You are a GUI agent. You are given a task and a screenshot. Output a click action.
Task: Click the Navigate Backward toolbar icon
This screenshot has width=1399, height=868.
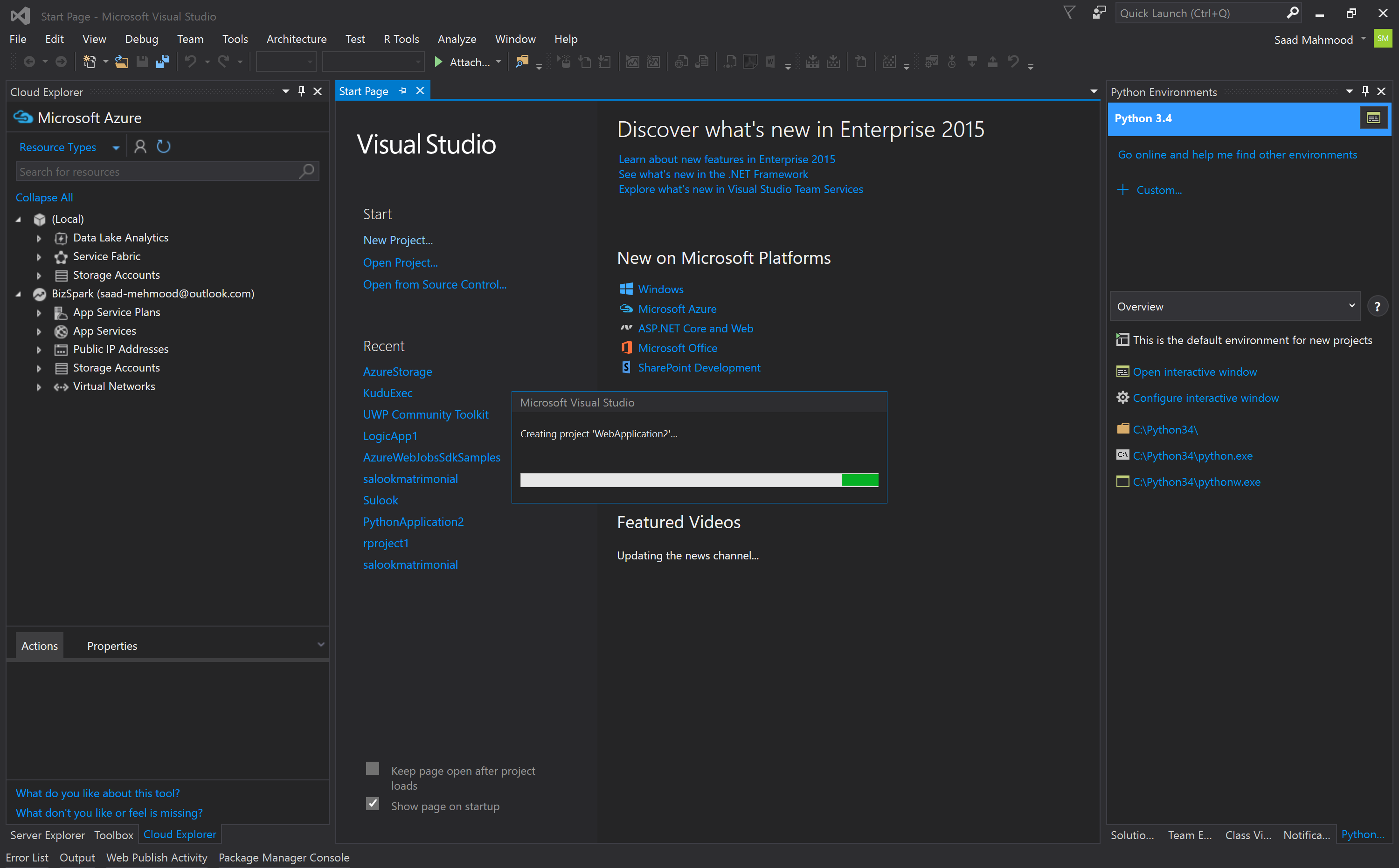tap(29, 62)
